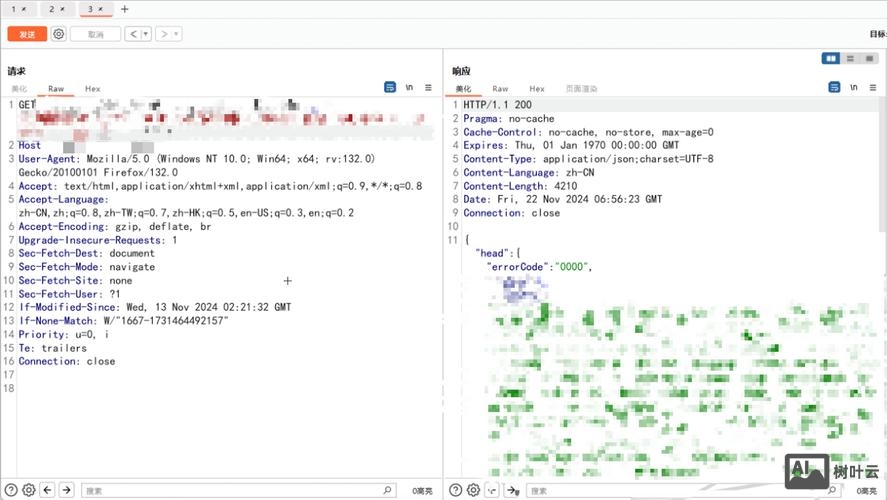Select the request Hex tab
The image size is (887, 500).
click(93, 89)
